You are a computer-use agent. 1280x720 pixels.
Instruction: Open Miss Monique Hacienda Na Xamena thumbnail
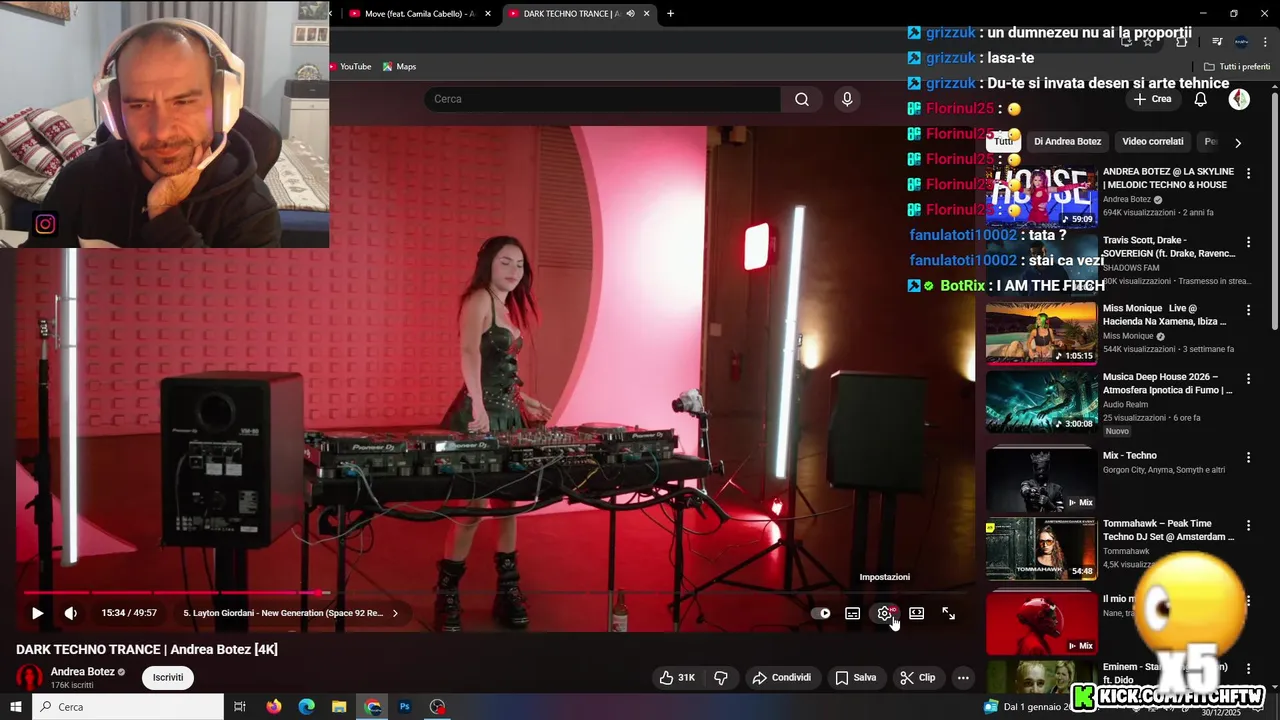coord(1041,332)
